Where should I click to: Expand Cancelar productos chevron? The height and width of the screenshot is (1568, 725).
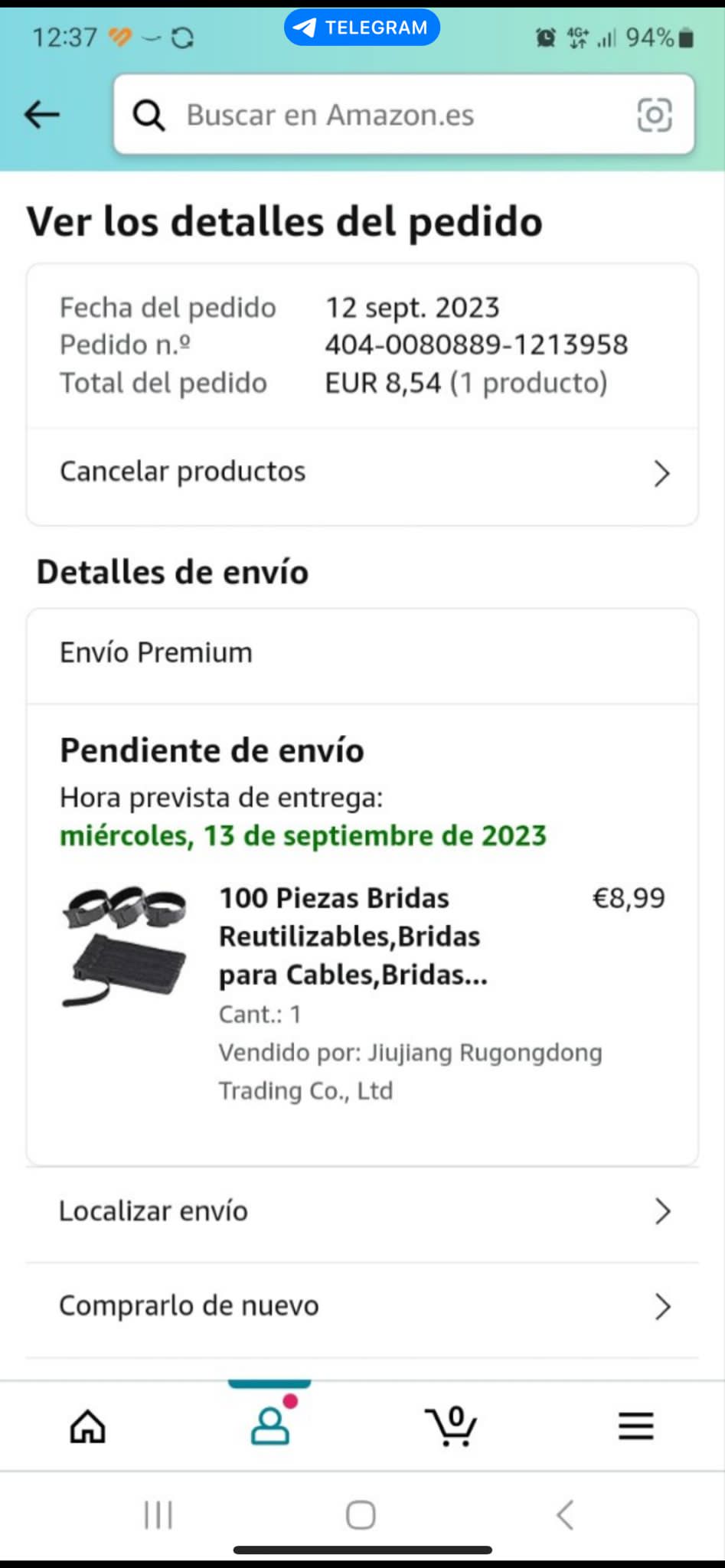662,473
